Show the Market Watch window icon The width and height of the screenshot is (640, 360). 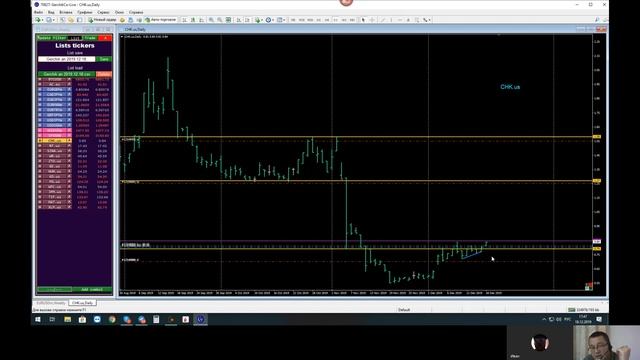tap(62, 20)
